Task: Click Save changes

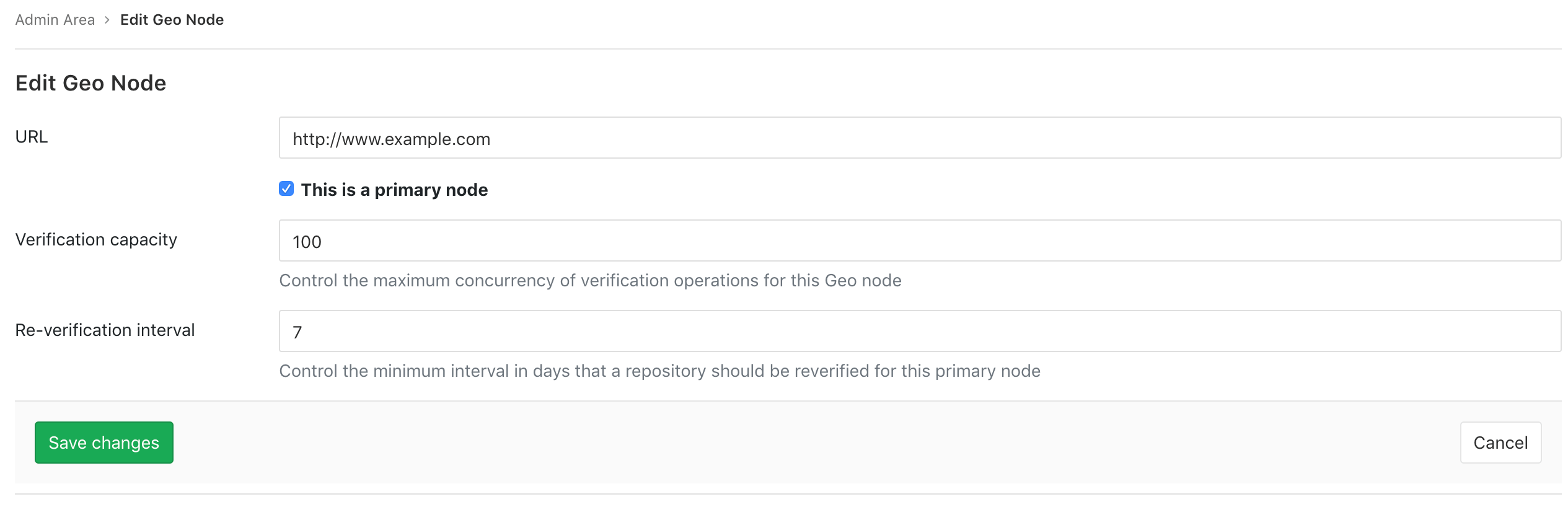Action: point(103,442)
